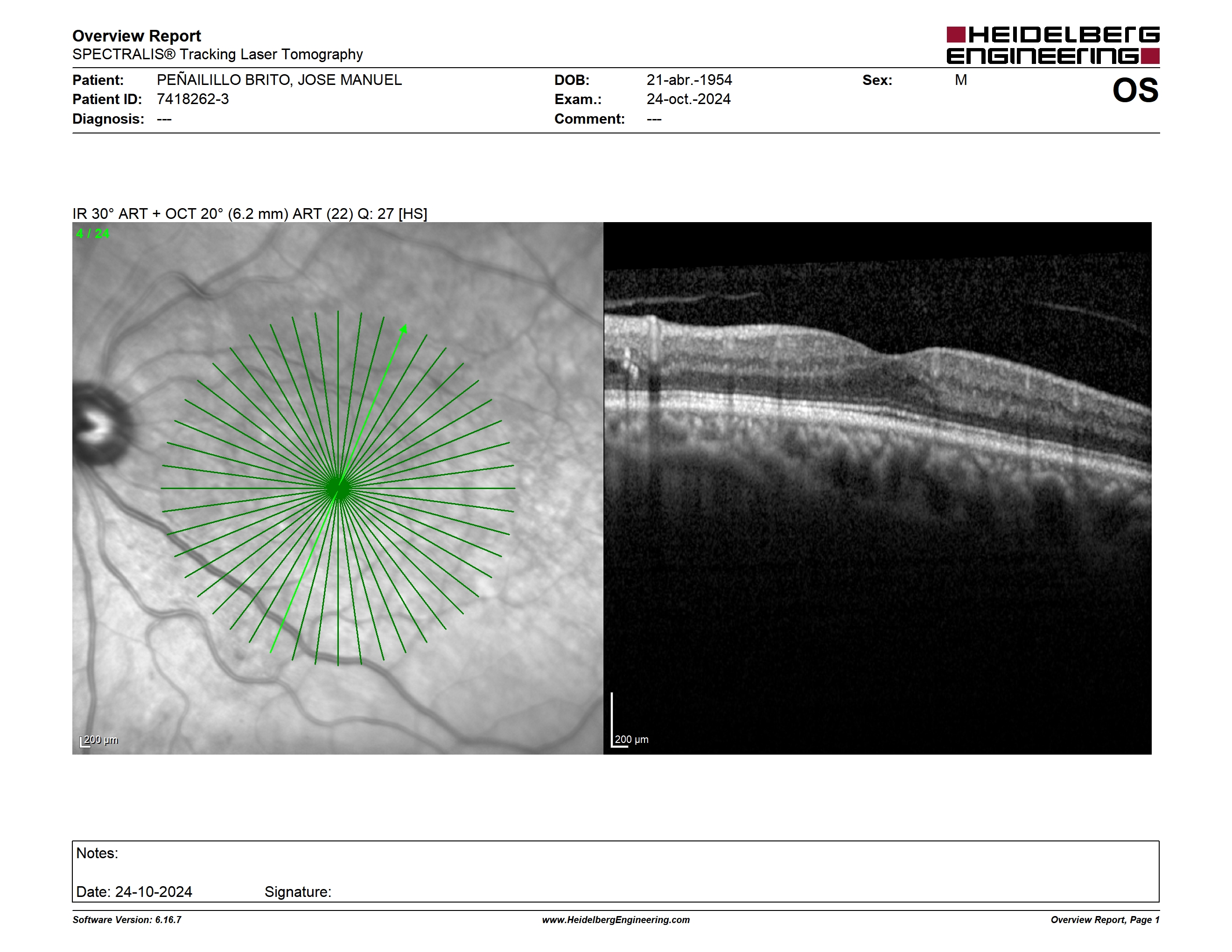The width and height of the screenshot is (1232, 952).
Task: Click the OCT B-scan cross-section image
Action: 877,488
